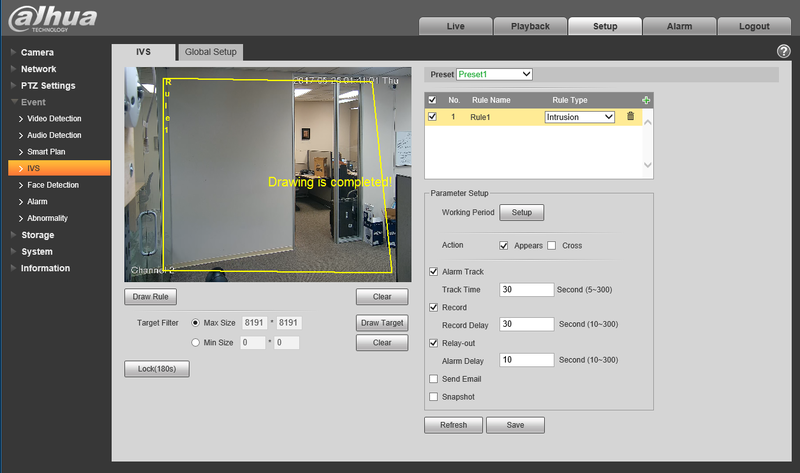Uncheck the Alarm Track checkbox
The width and height of the screenshot is (800, 473).
point(433,271)
